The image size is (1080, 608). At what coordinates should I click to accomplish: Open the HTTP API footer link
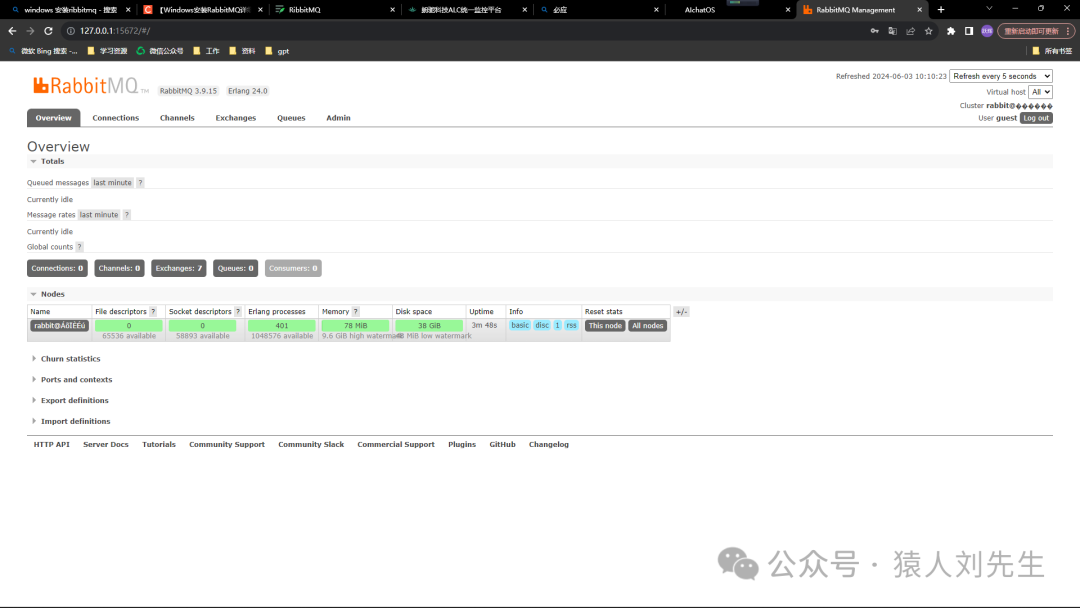point(52,445)
